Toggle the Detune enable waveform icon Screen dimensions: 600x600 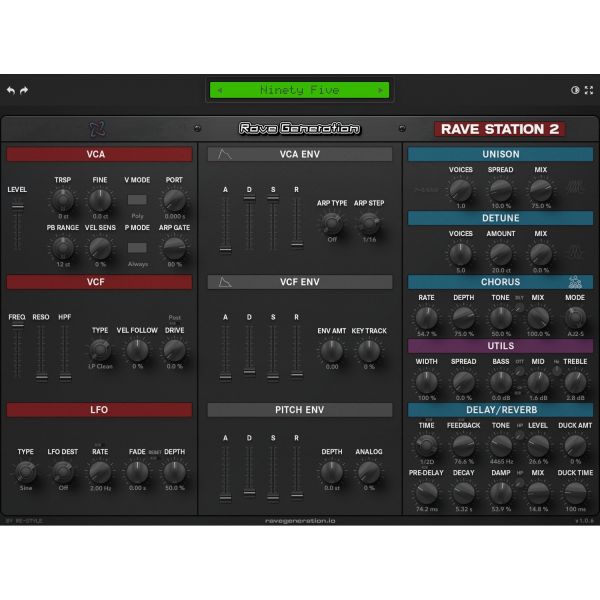575,252
